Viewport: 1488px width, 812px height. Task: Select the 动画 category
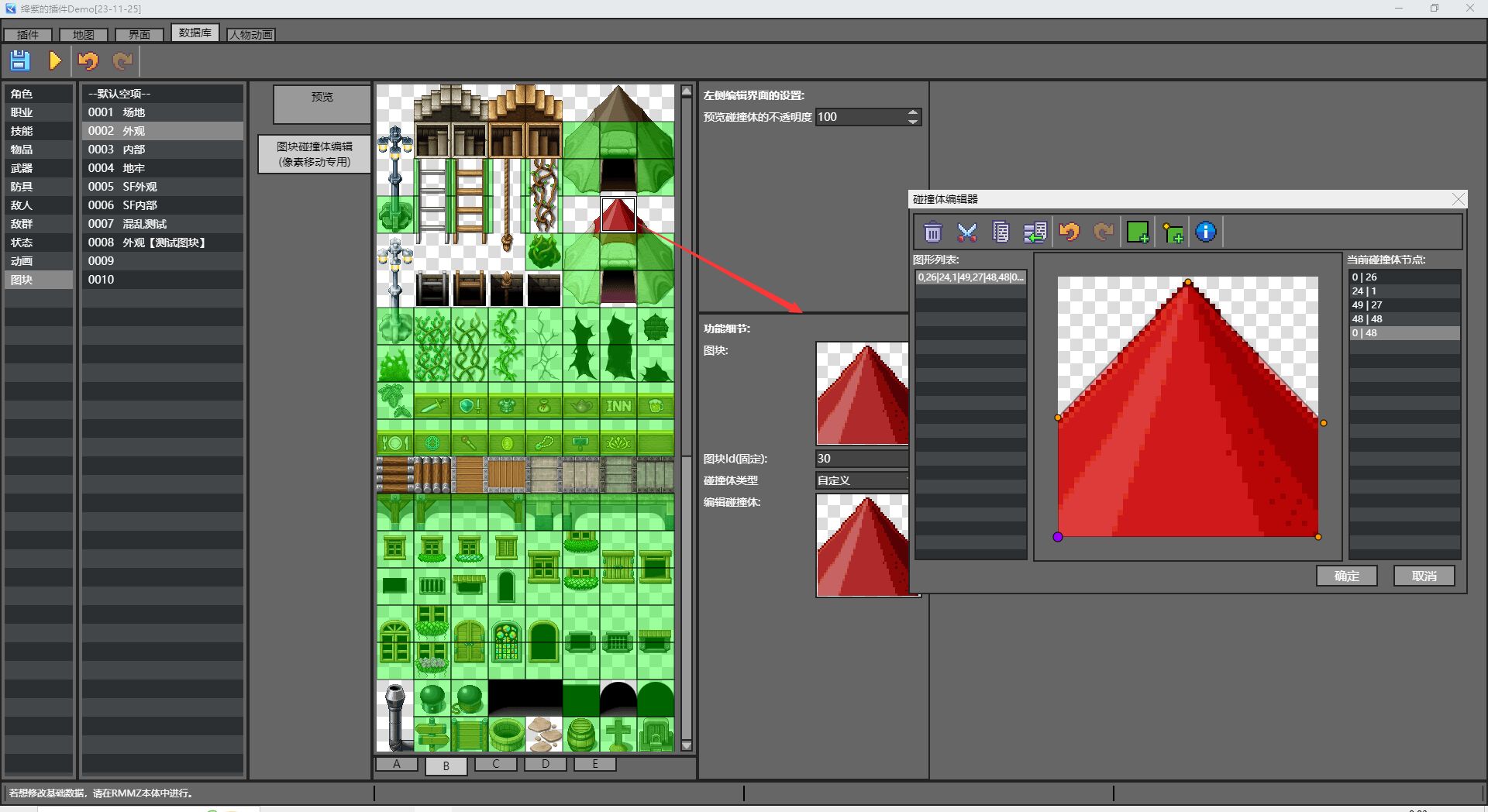pos(39,261)
